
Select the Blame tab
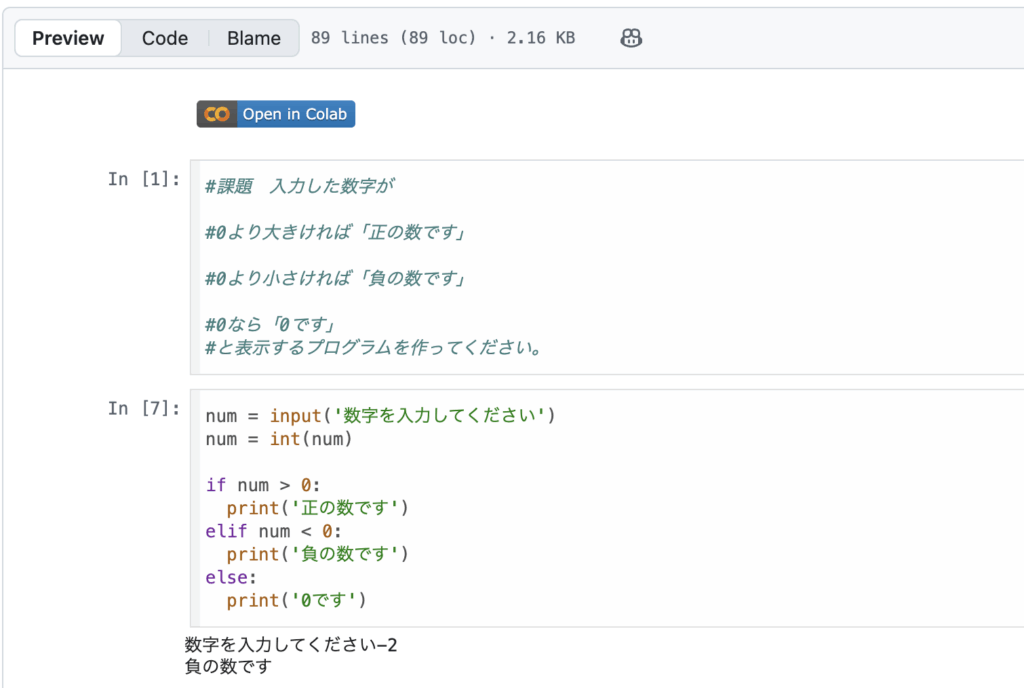[254, 38]
